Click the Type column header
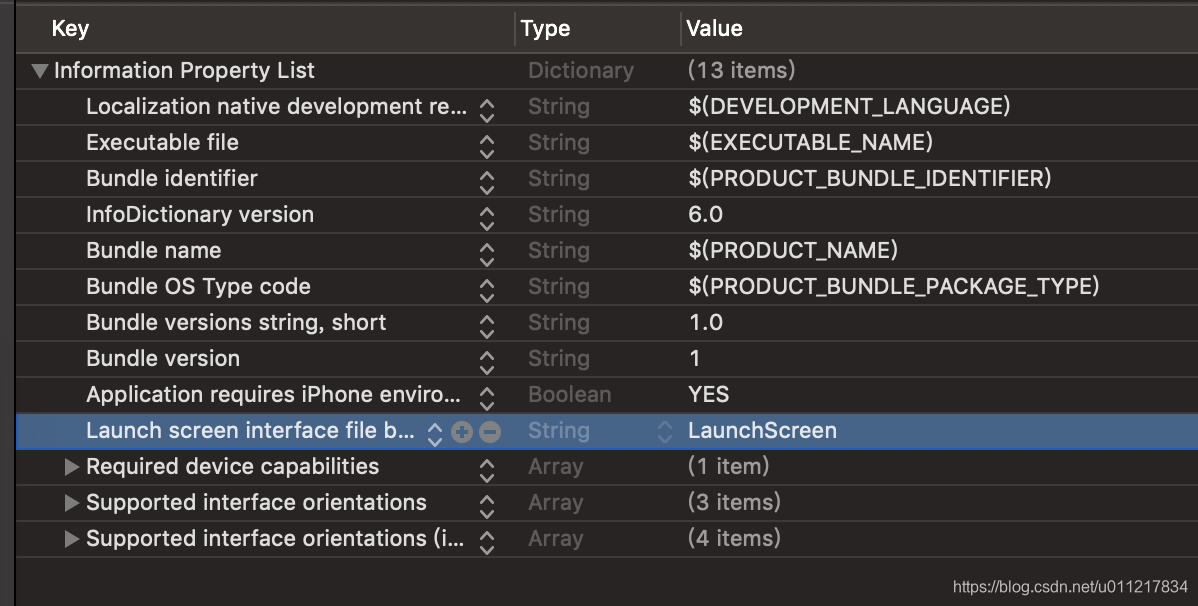The height and width of the screenshot is (606, 1198). [x=546, y=29]
